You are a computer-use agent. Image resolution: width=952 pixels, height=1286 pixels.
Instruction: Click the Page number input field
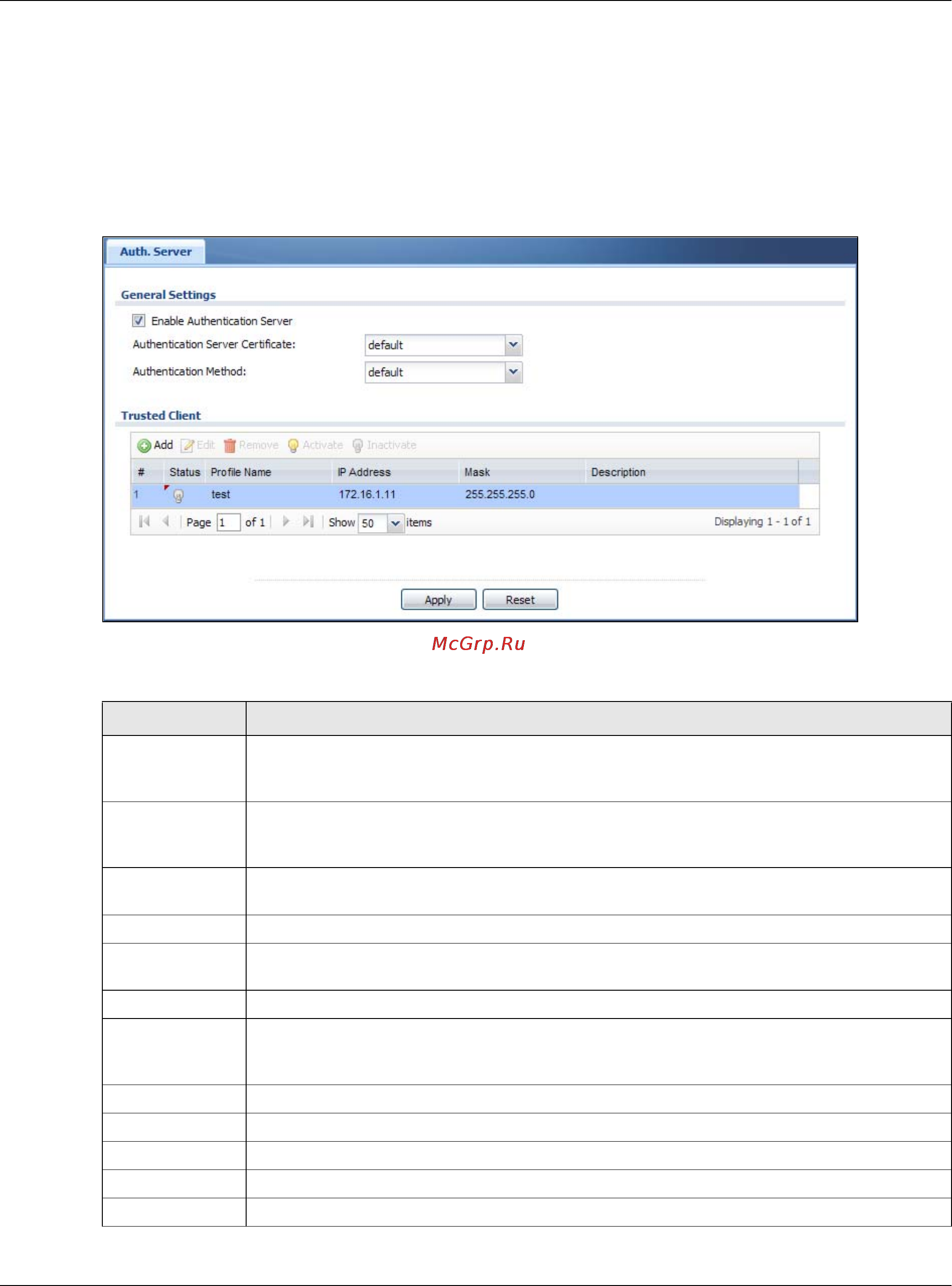click(x=228, y=523)
